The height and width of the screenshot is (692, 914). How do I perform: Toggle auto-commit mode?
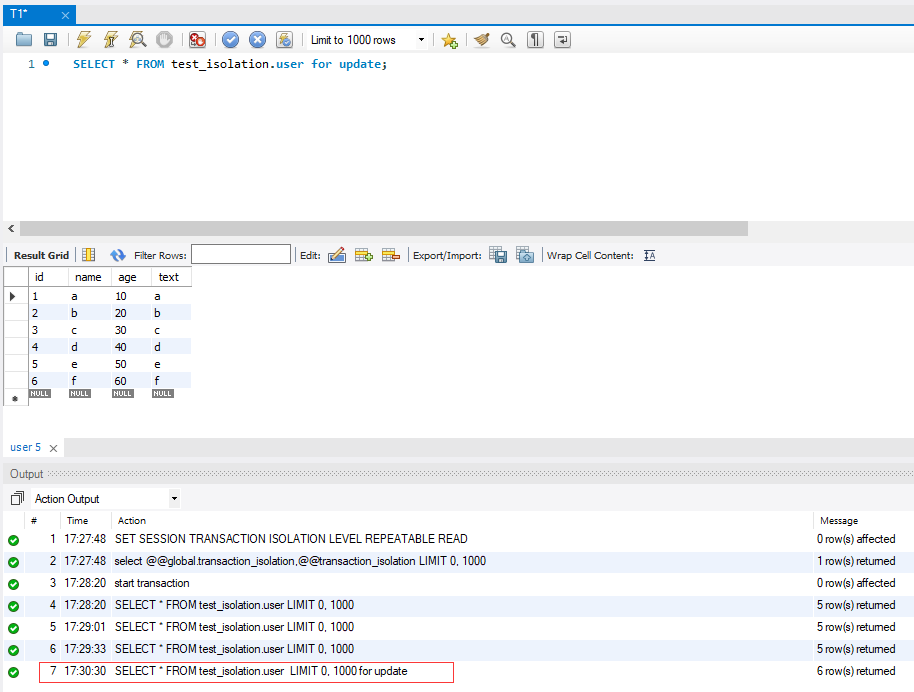pos(284,40)
